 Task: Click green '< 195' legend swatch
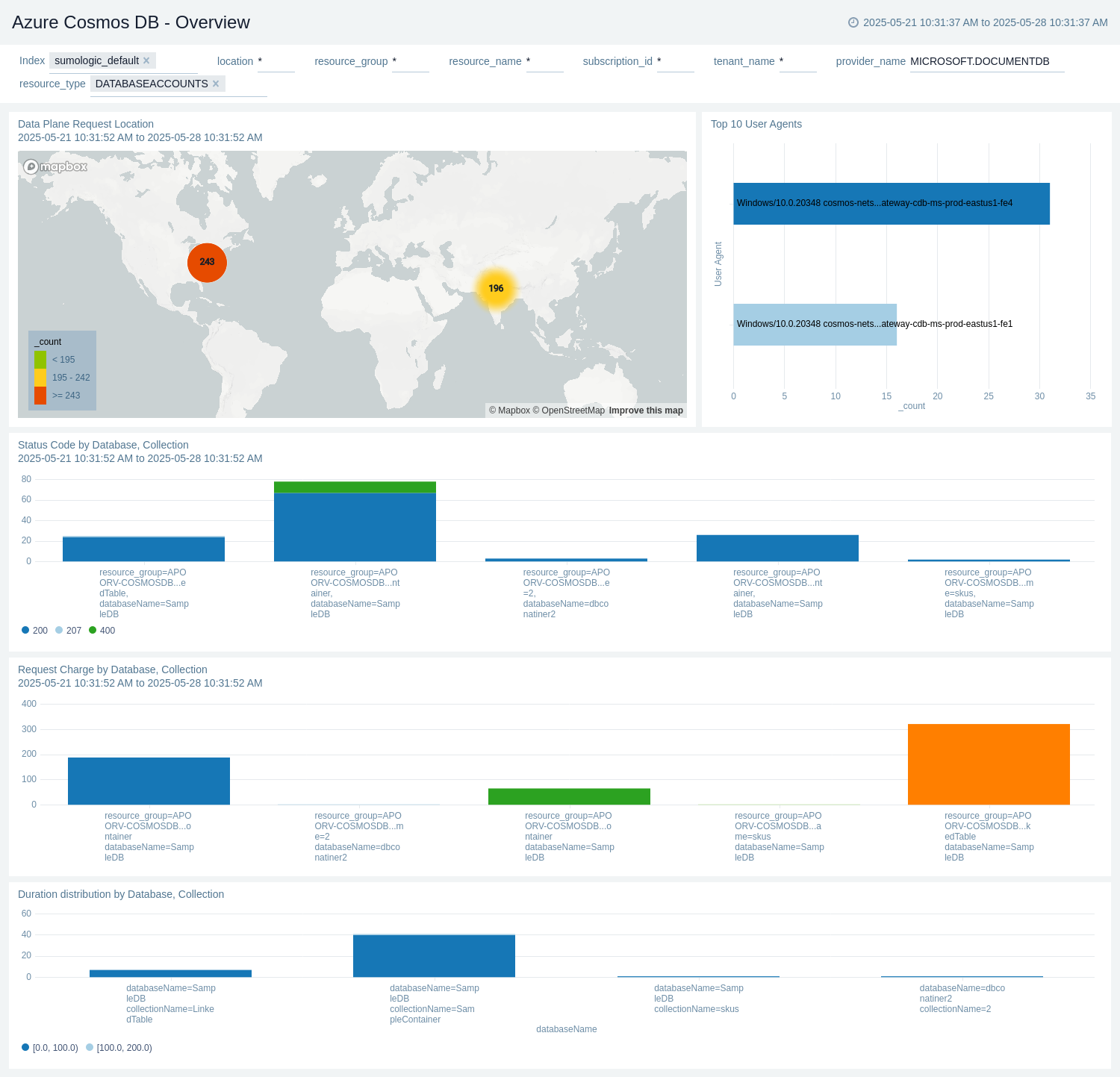[x=40, y=360]
